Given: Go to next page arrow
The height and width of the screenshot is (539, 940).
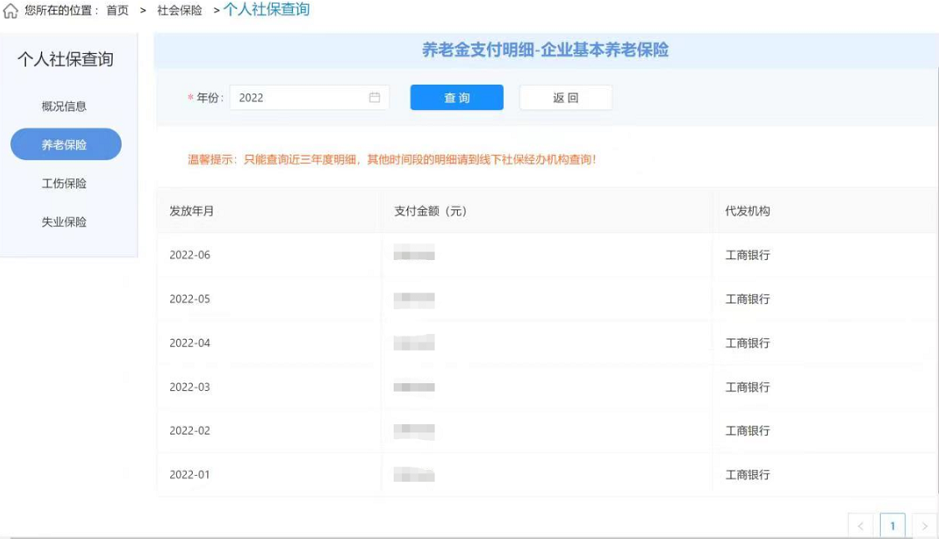Looking at the screenshot, I should [924, 526].
